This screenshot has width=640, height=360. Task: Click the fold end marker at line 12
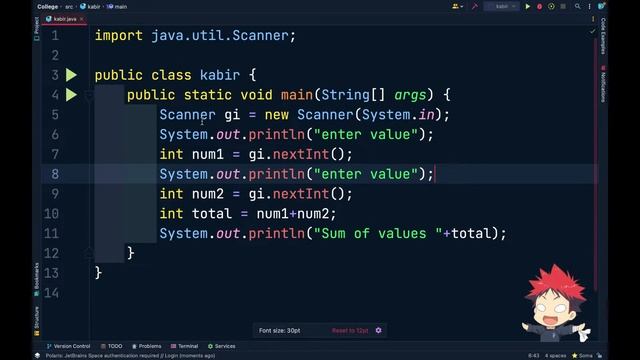point(89,253)
